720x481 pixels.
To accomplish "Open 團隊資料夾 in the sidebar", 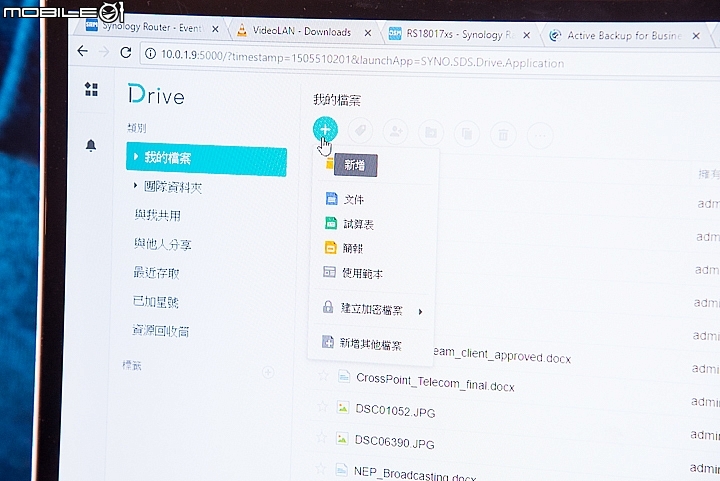I will (x=173, y=187).
